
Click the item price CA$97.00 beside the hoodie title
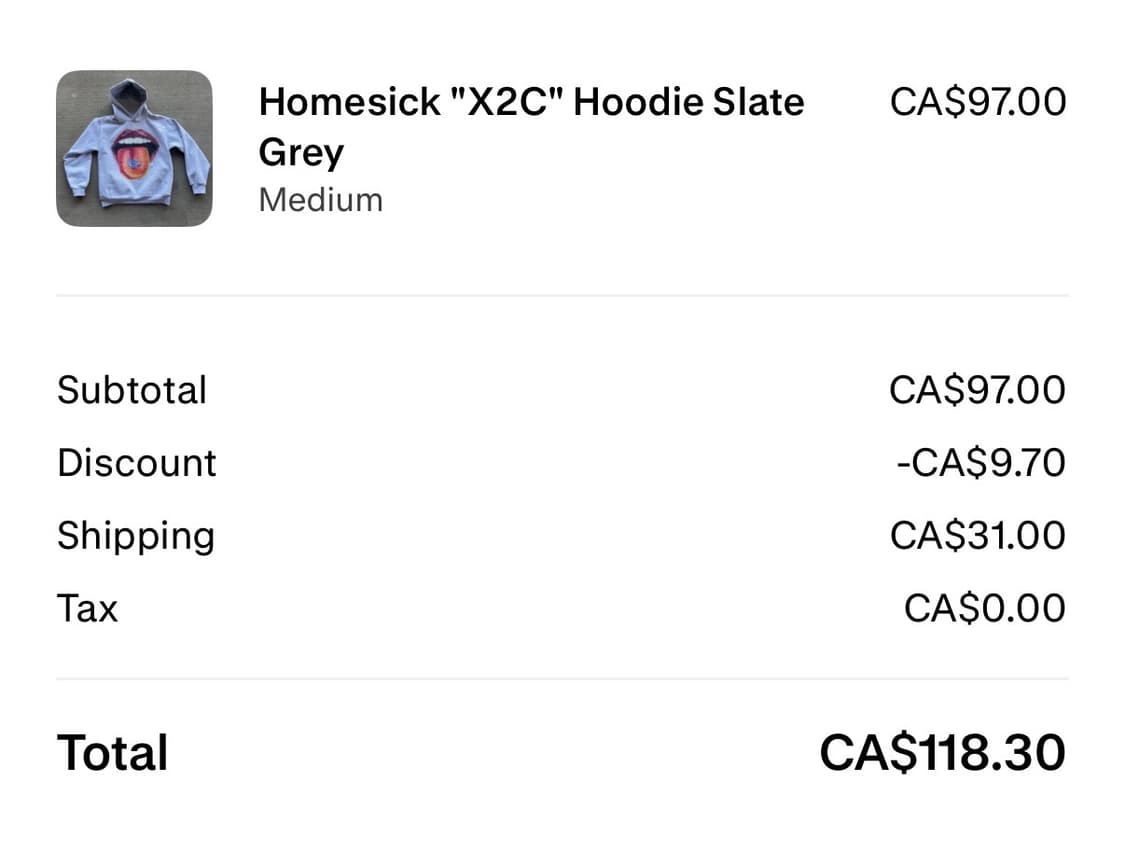977,102
